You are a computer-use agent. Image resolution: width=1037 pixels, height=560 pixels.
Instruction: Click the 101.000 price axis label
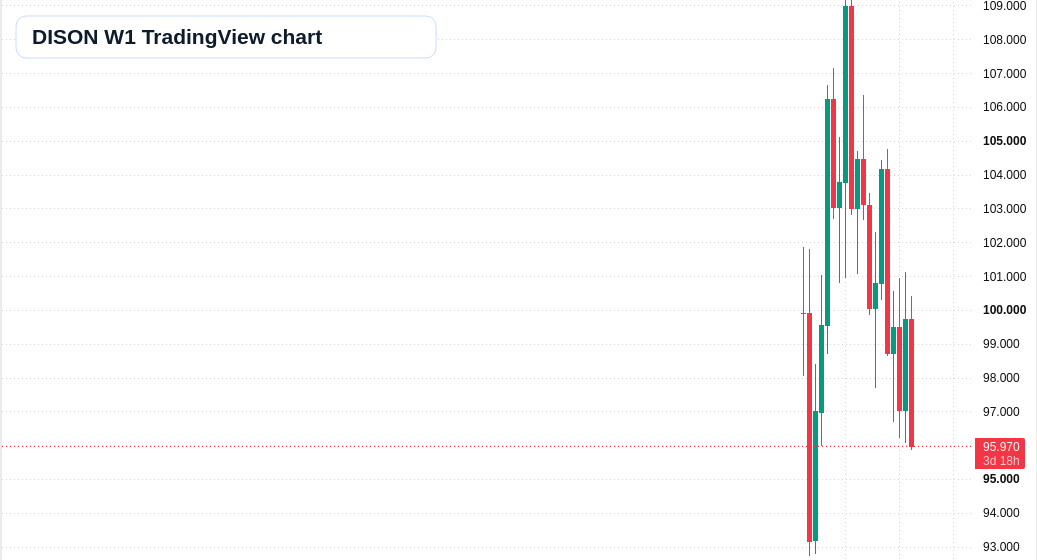(x=1004, y=276)
